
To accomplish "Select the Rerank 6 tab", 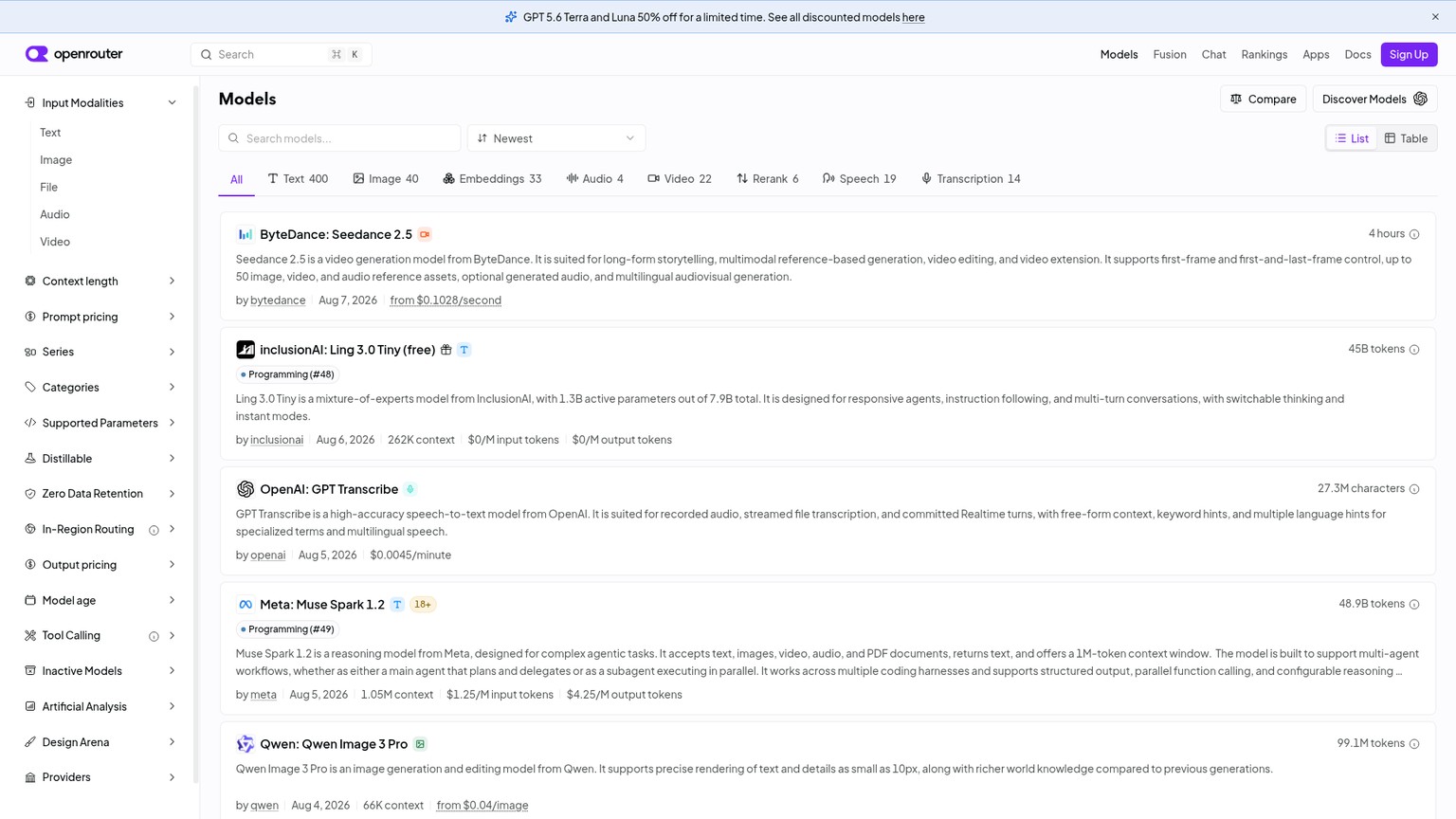I will click(x=768, y=178).
